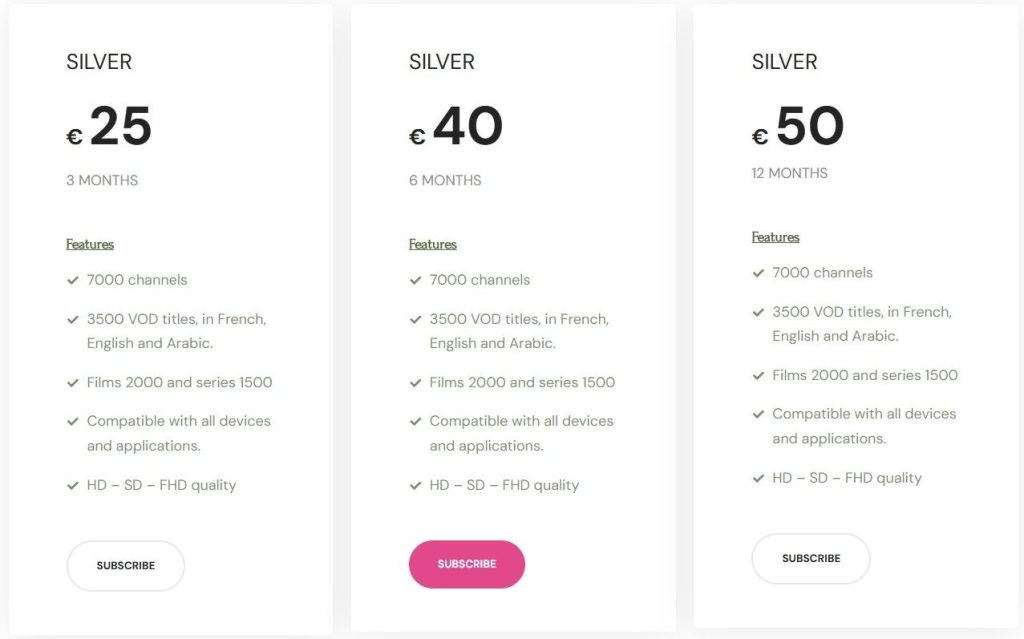The image size is (1024, 639).
Task: Click checkmark beside 7000 channels in €40 plan
Action: coord(416,281)
